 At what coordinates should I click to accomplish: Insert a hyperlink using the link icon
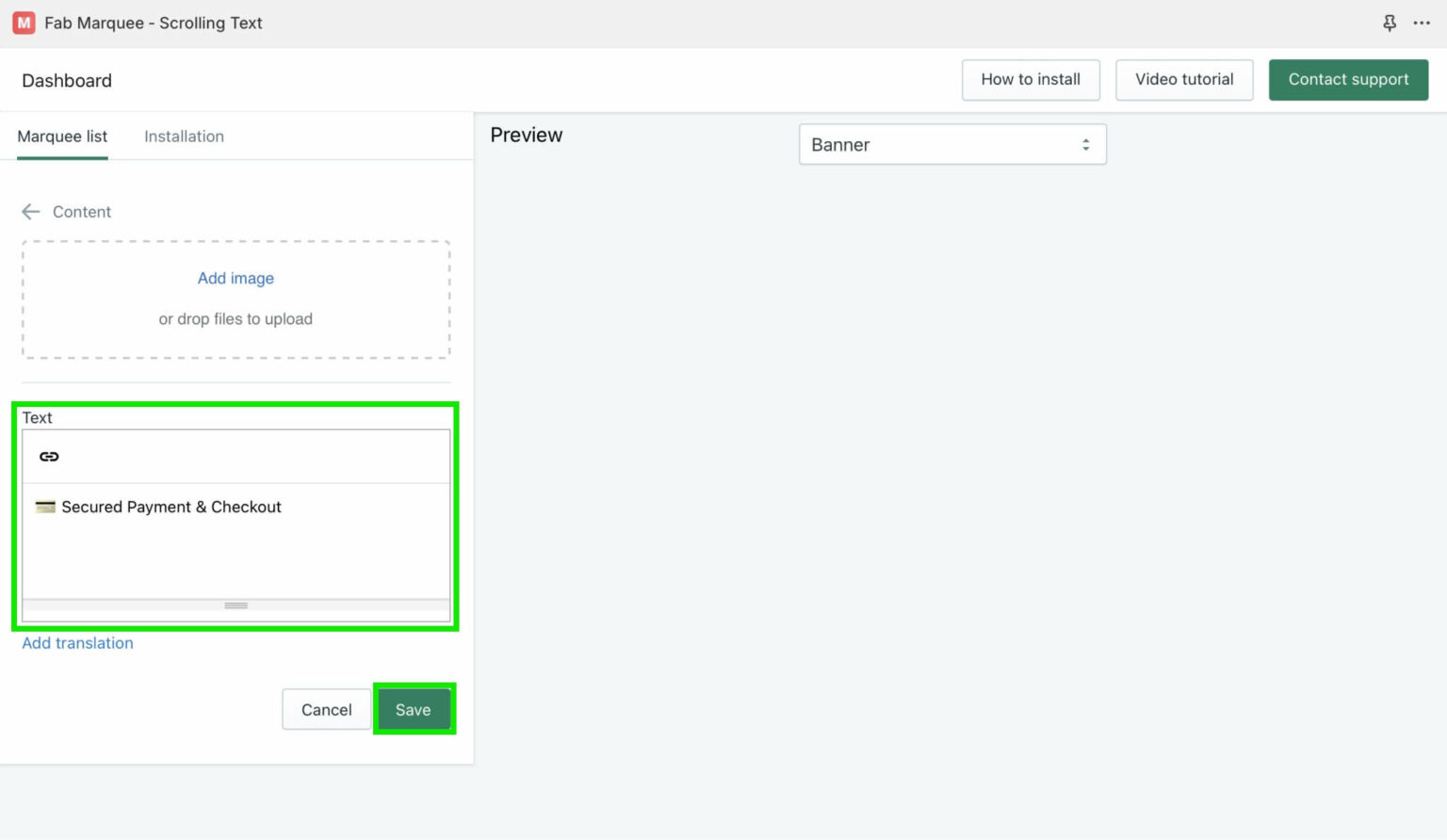[x=47, y=456]
